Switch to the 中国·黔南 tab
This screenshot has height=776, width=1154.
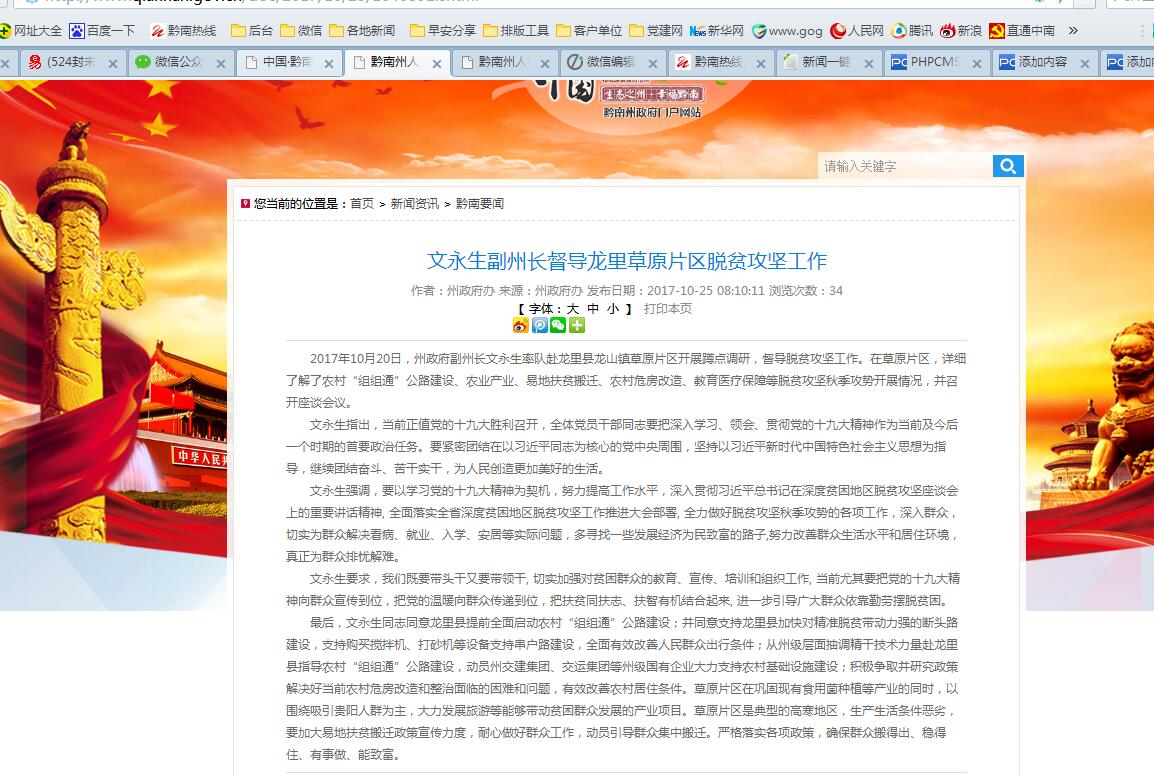click(x=288, y=63)
